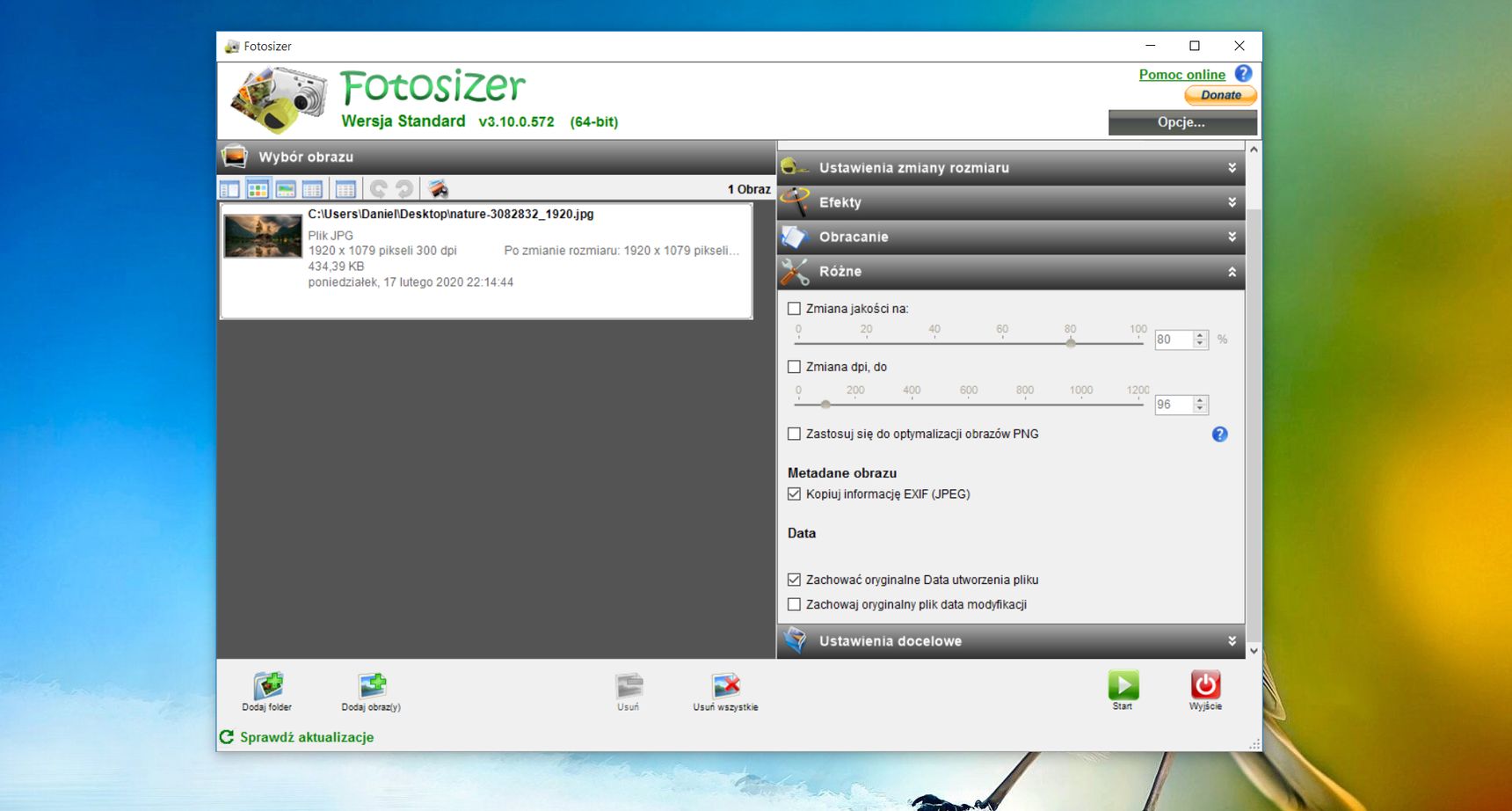Click the Różne panel header label
The width and height of the screenshot is (1512, 811).
click(x=840, y=272)
